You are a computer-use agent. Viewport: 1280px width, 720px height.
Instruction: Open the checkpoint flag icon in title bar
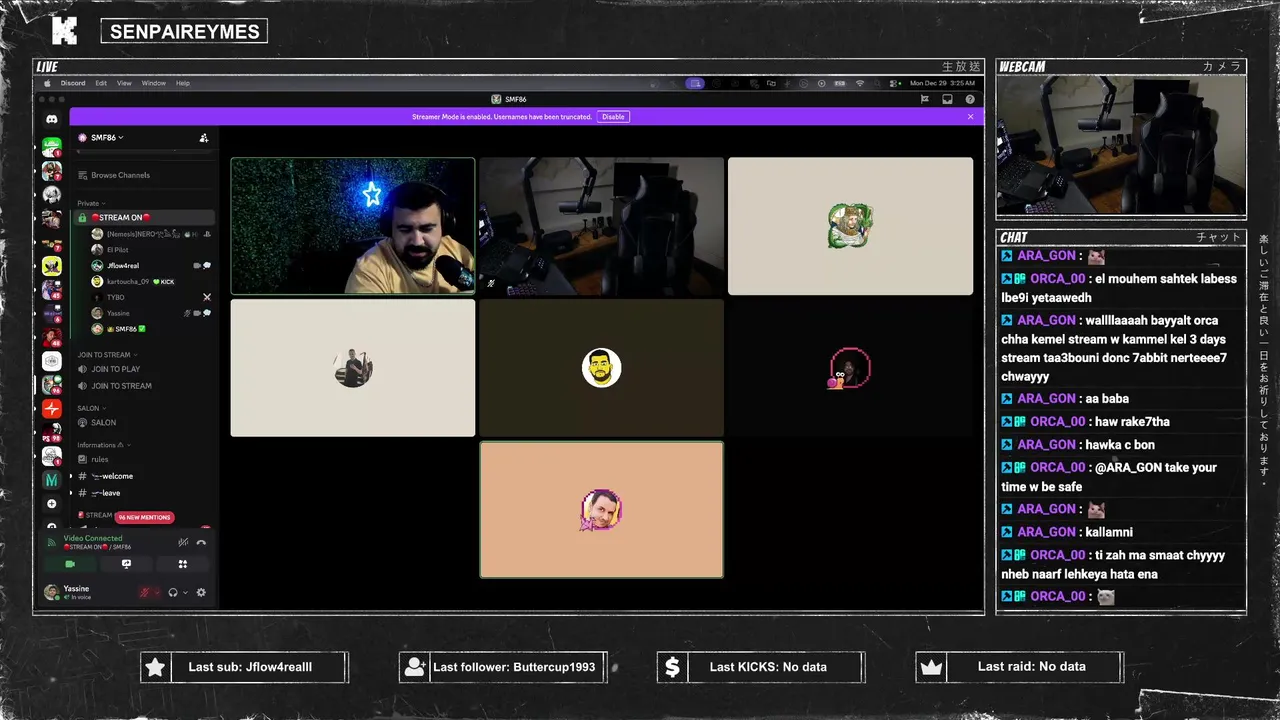pyautogui.click(x=924, y=99)
